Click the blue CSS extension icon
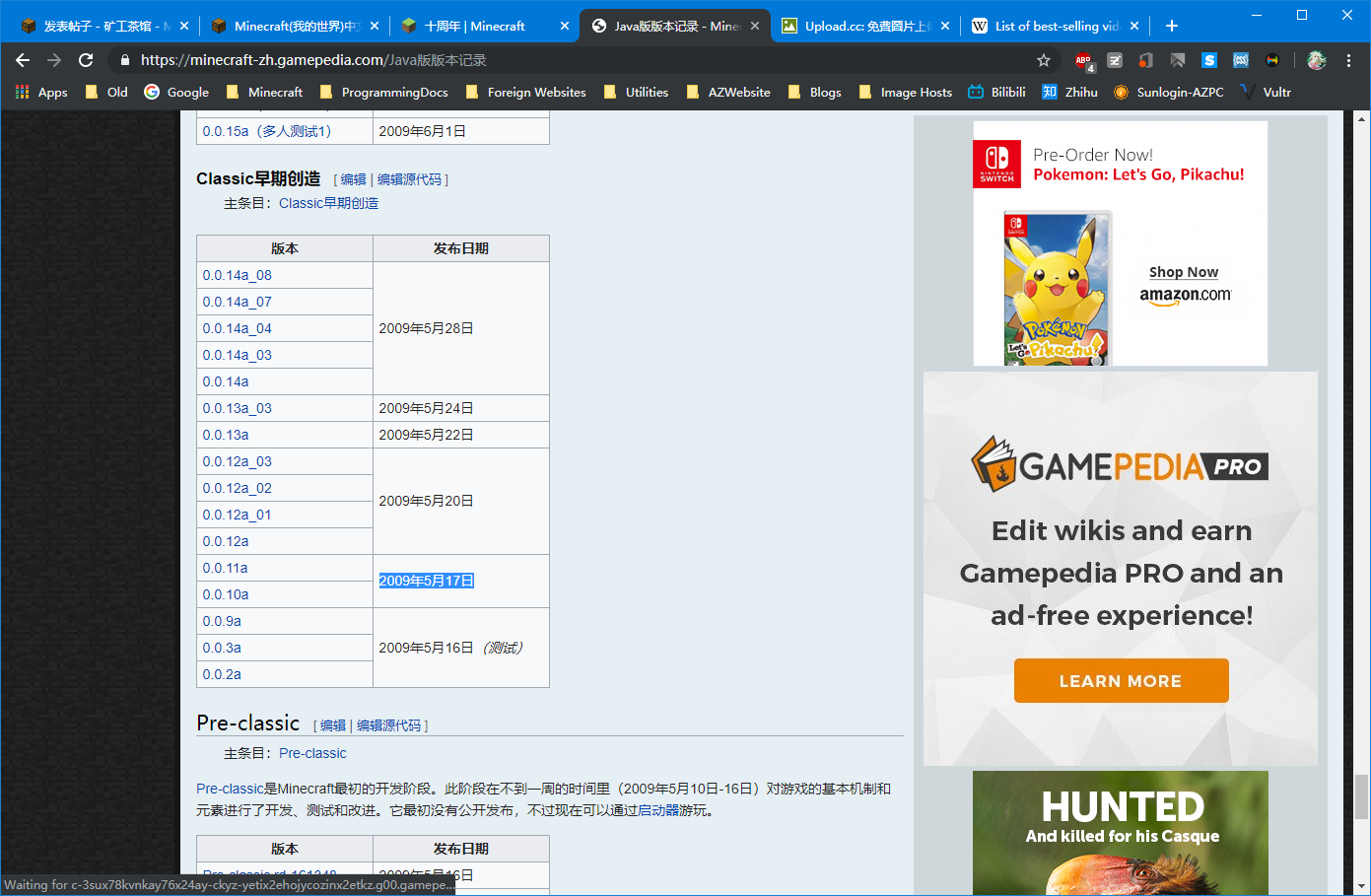This screenshot has height=896, width=1371. coord(1241,61)
